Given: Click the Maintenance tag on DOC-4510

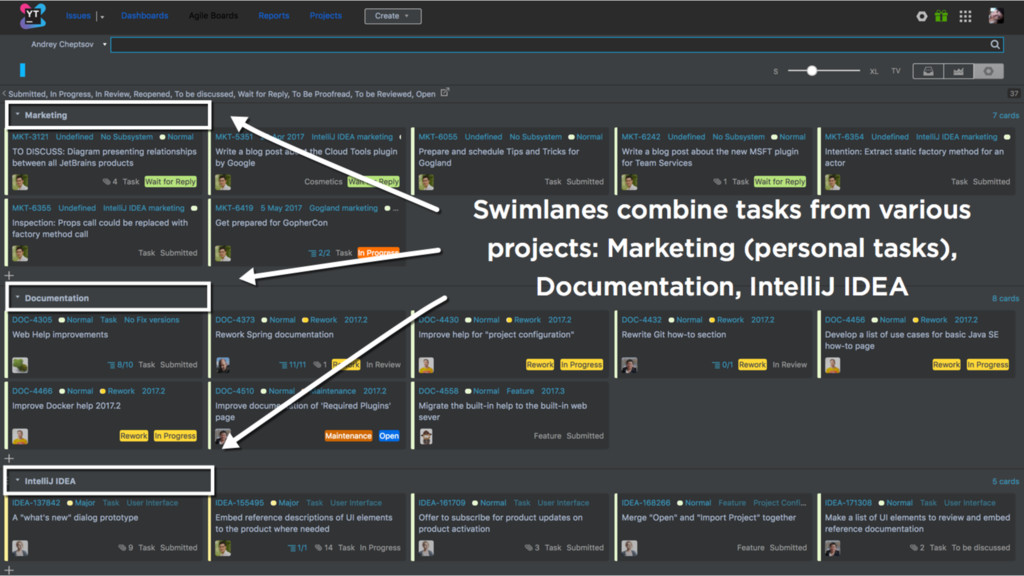Looking at the screenshot, I should pos(348,436).
